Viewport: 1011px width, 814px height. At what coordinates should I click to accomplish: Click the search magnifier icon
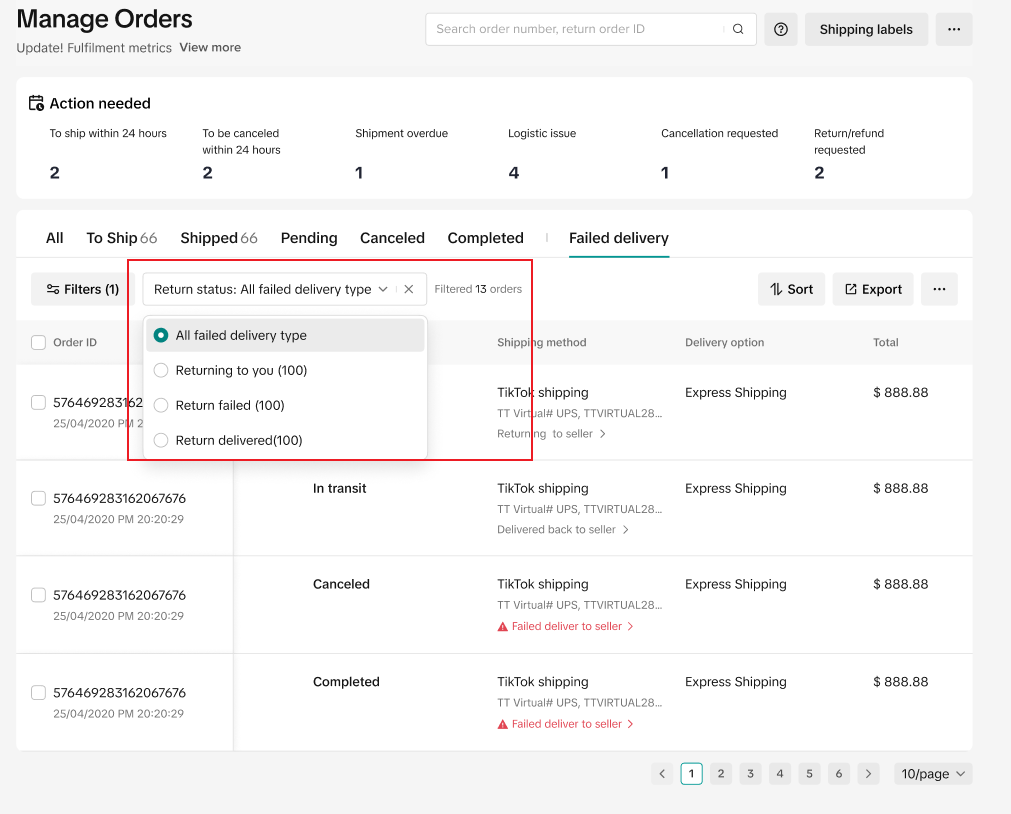tap(738, 29)
